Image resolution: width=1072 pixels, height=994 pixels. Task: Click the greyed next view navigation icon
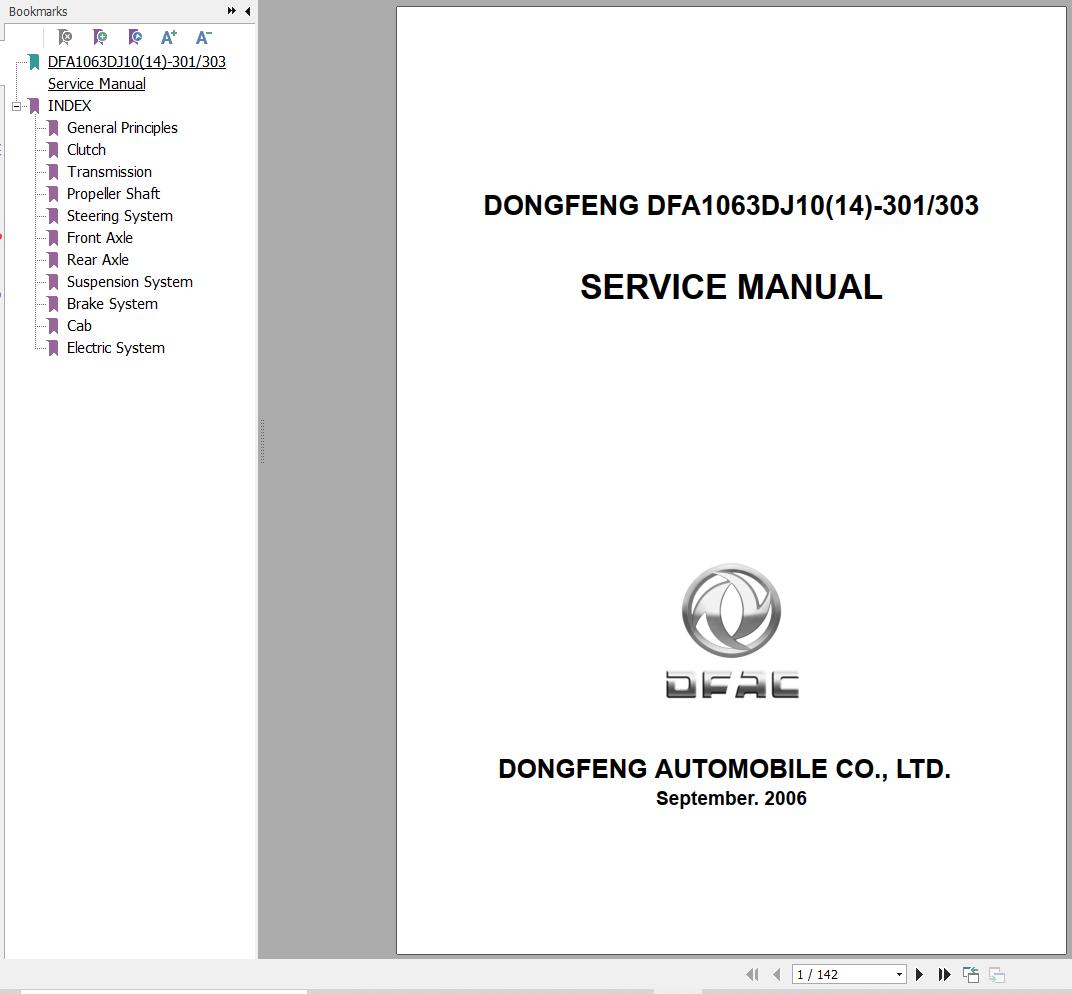(997, 974)
